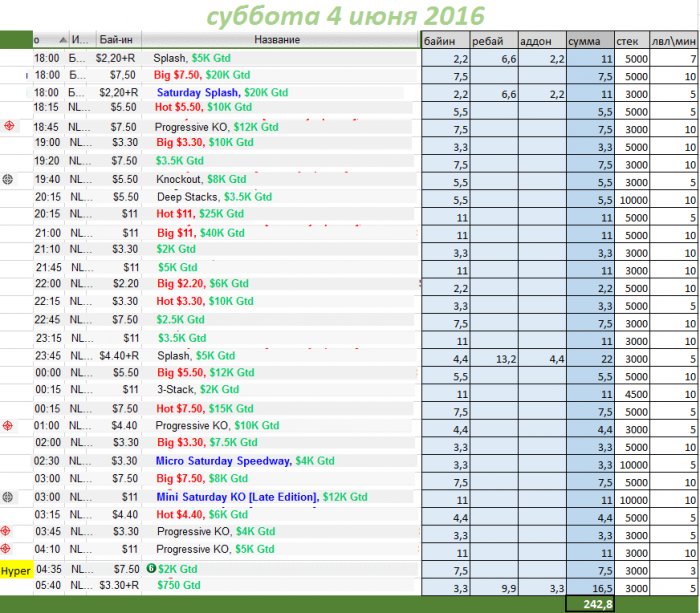Viewport: 700px width, 613px height.
Task: Open Big $5.50, $12K Gtd tournament
Action: point(206,373)
